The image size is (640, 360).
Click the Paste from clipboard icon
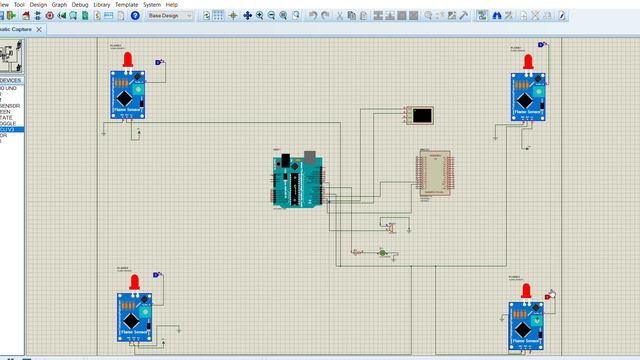point(363,16)
